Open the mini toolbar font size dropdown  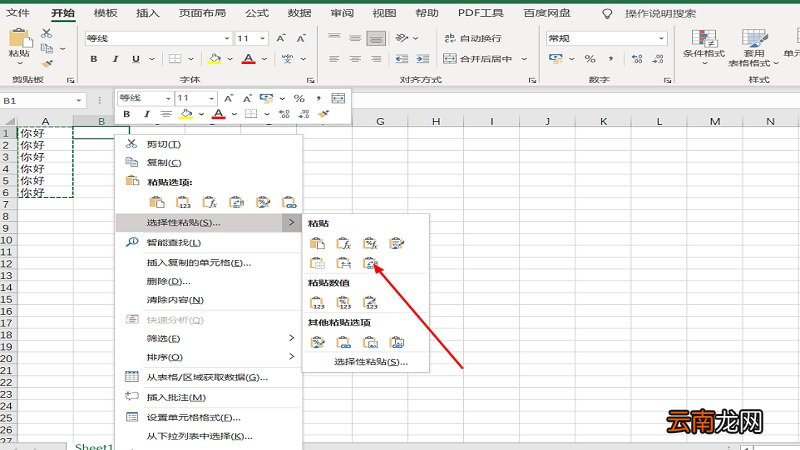(211, 98)
